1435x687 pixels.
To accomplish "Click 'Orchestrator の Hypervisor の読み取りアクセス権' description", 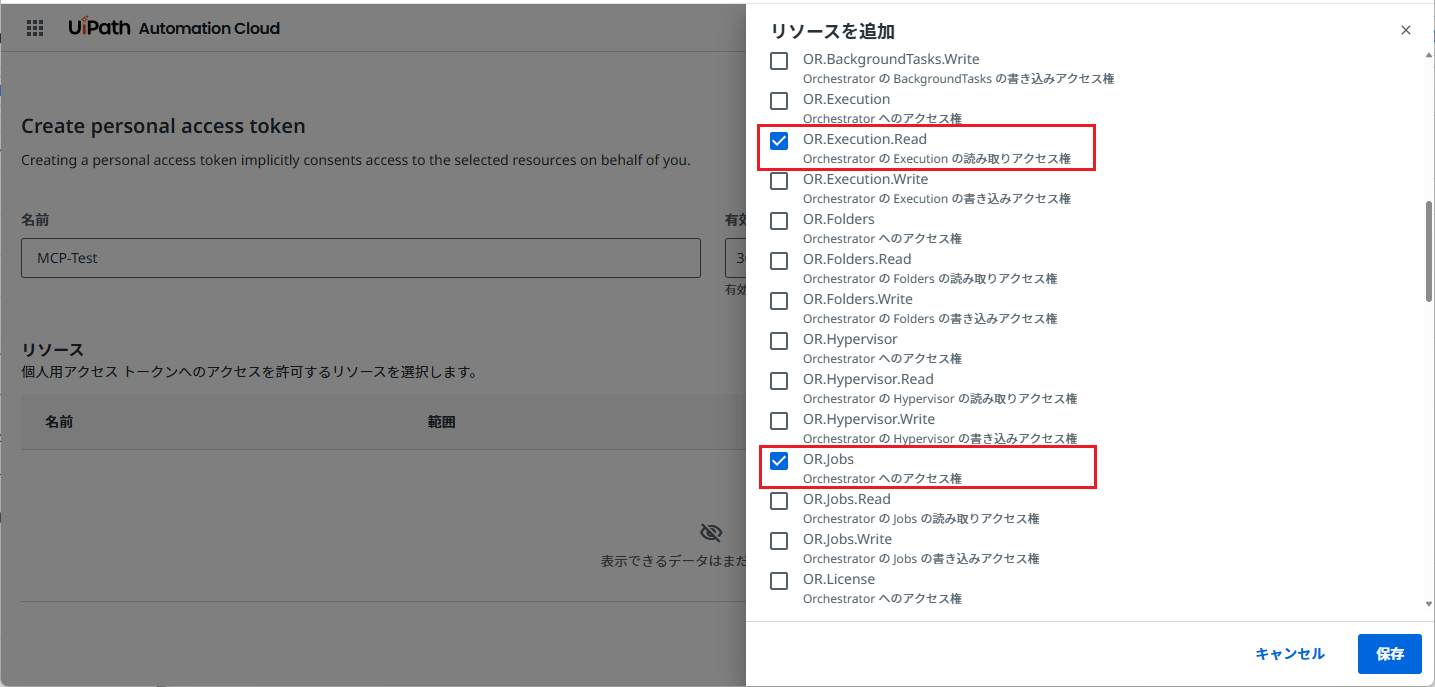I will [940, 399].
